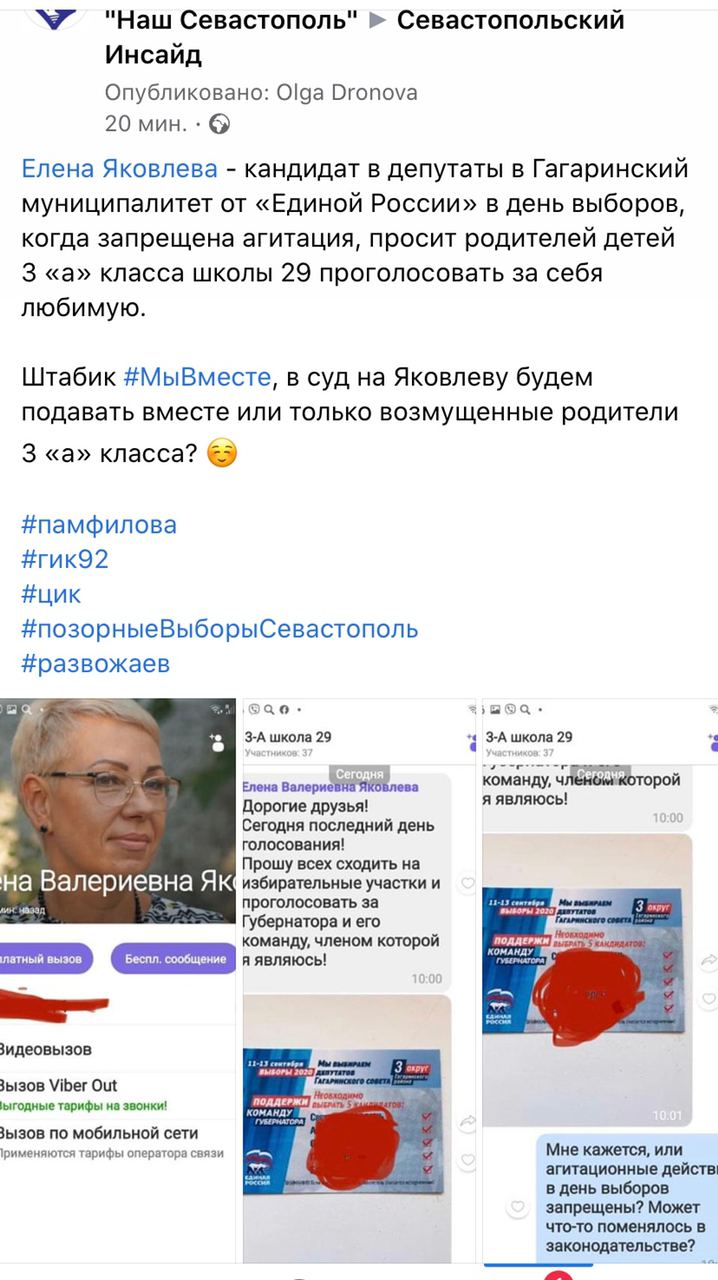Open the #памфилова hashtag

[99, 525]
